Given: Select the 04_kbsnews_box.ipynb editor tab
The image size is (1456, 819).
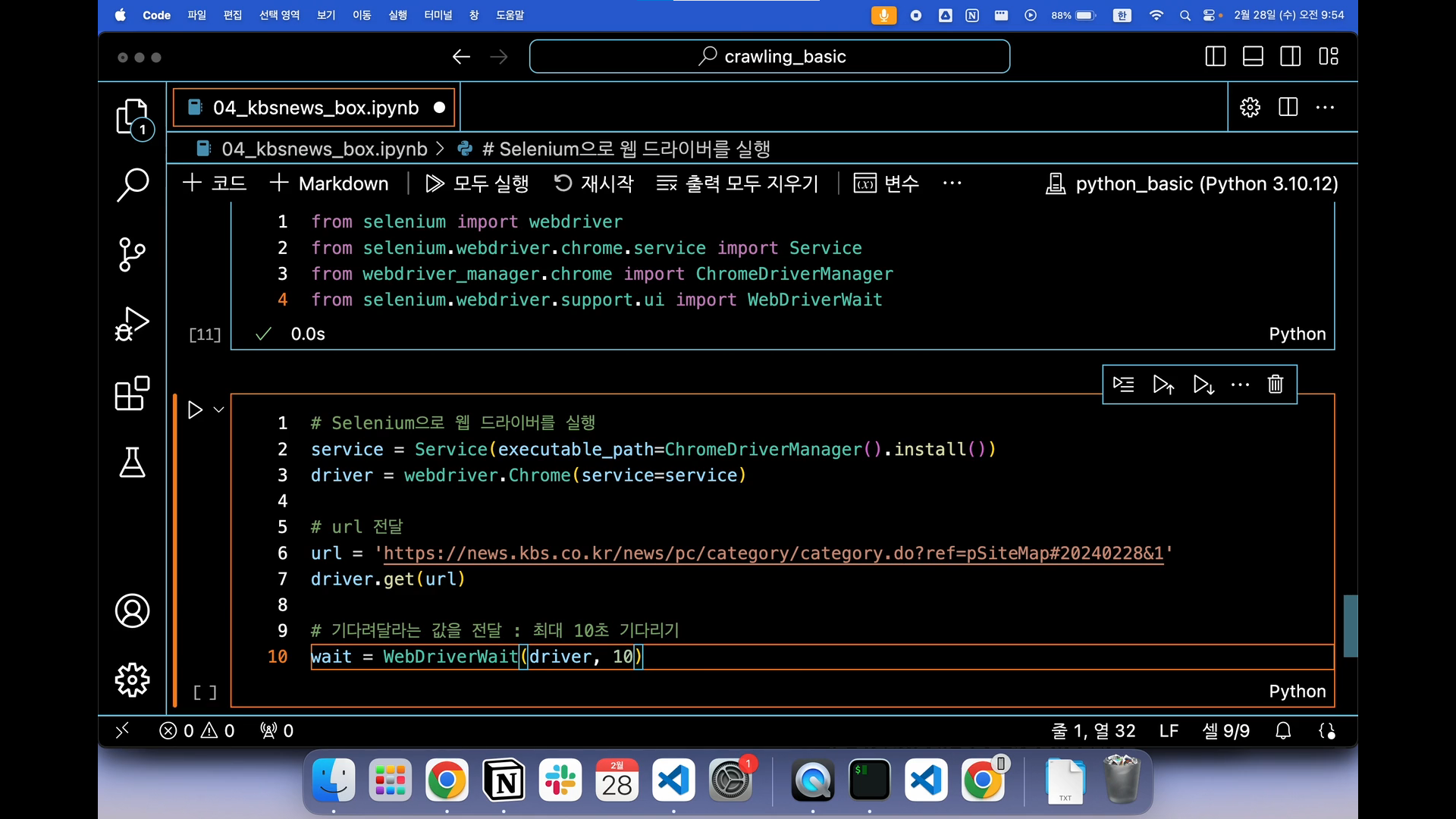Looking at the screenshot, I should tap(315, 108).
